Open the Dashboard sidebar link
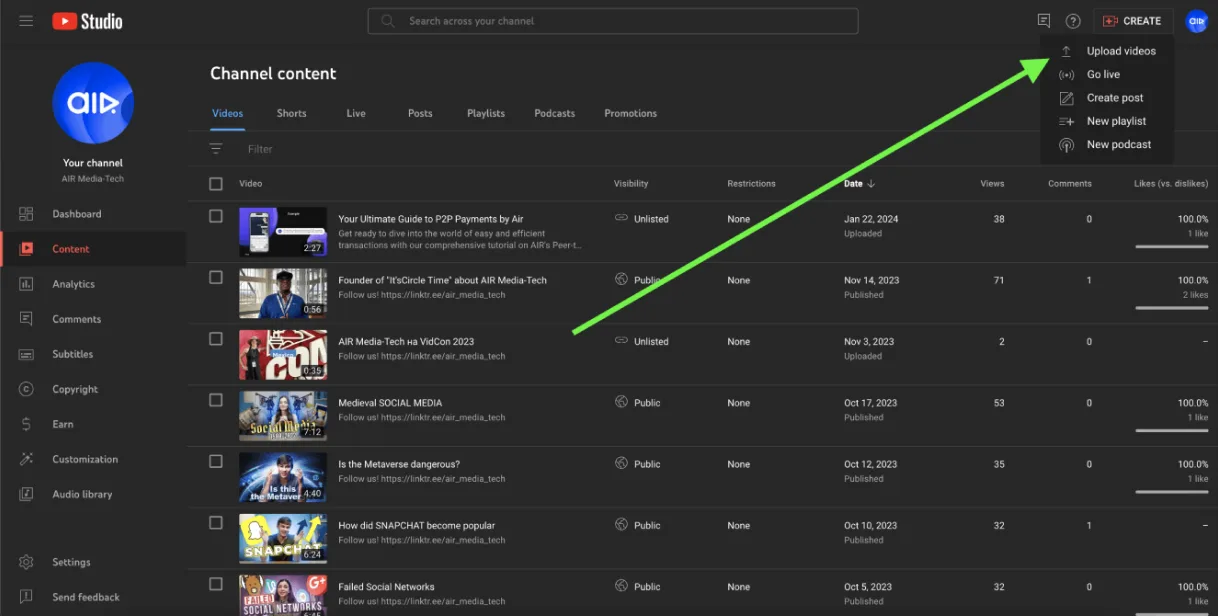The height and width of the screenshot is (616, 1218). tap(93, 214)
